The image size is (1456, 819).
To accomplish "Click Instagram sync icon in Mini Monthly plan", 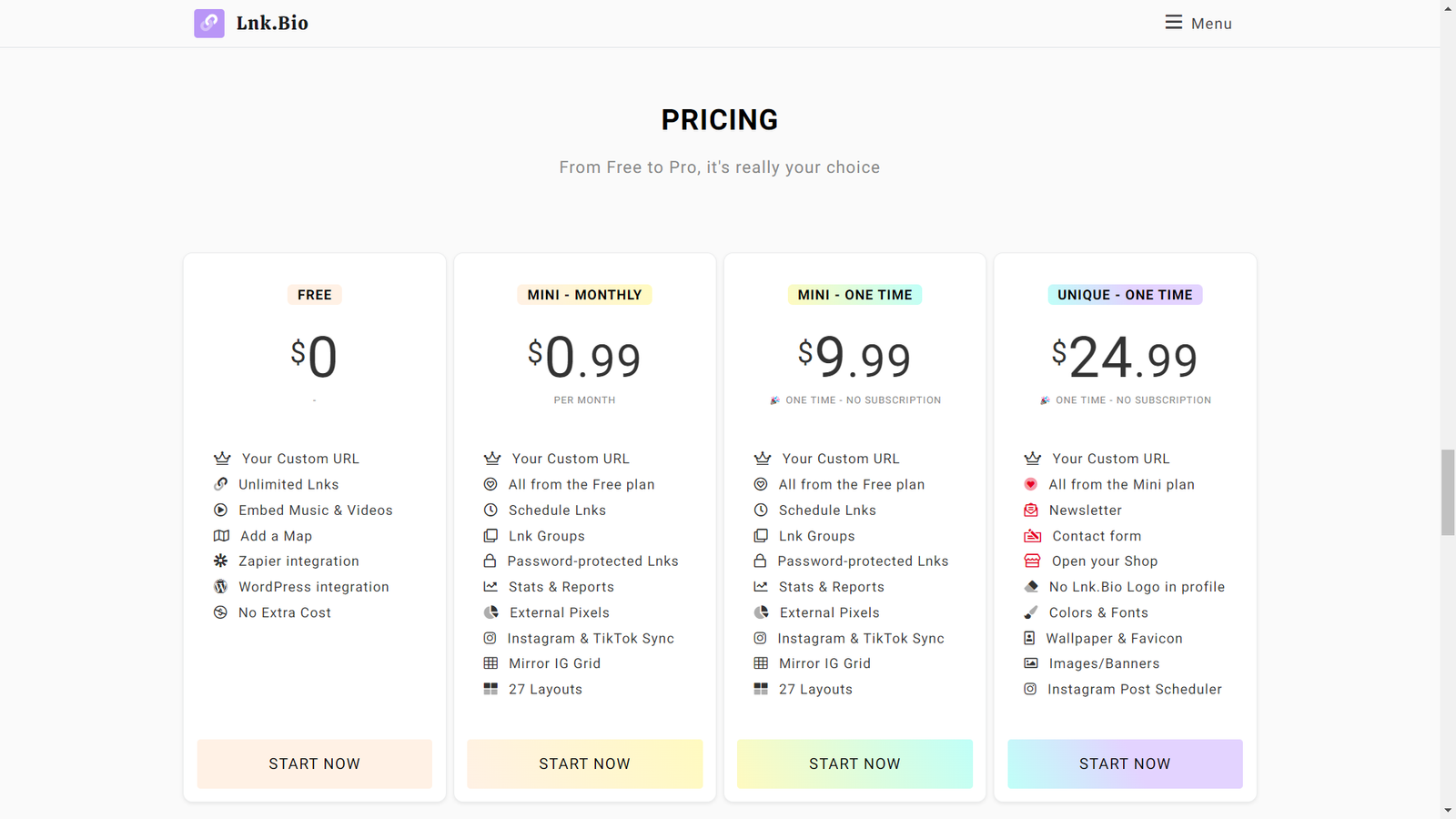I will [490, 638].
